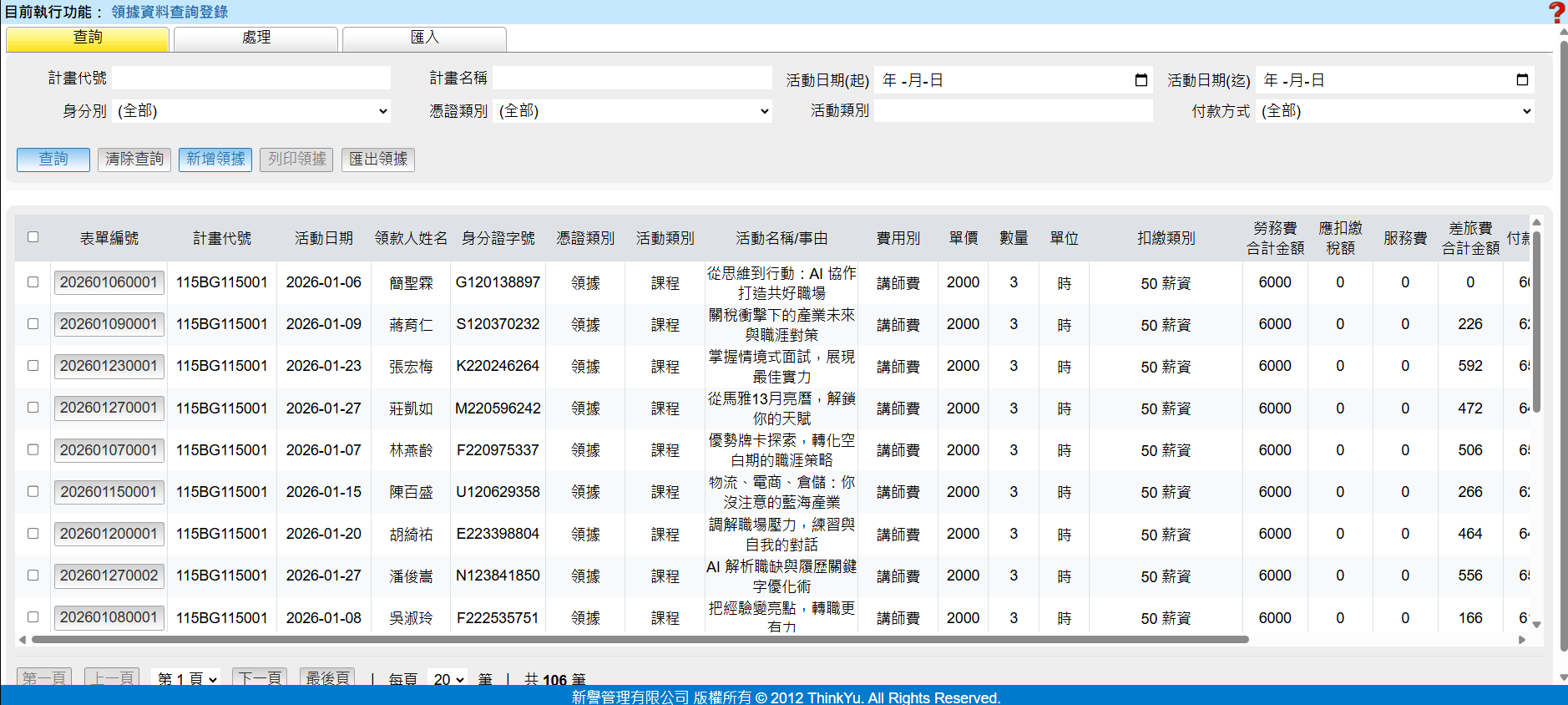Expand the 身分別 dropdown

251,111
